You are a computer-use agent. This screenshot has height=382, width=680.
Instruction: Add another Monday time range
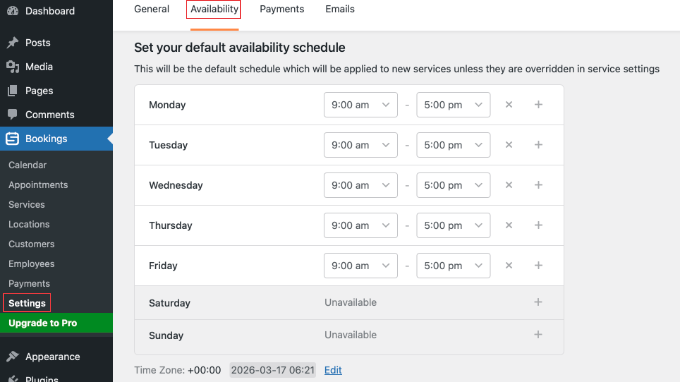coord(538,104)
